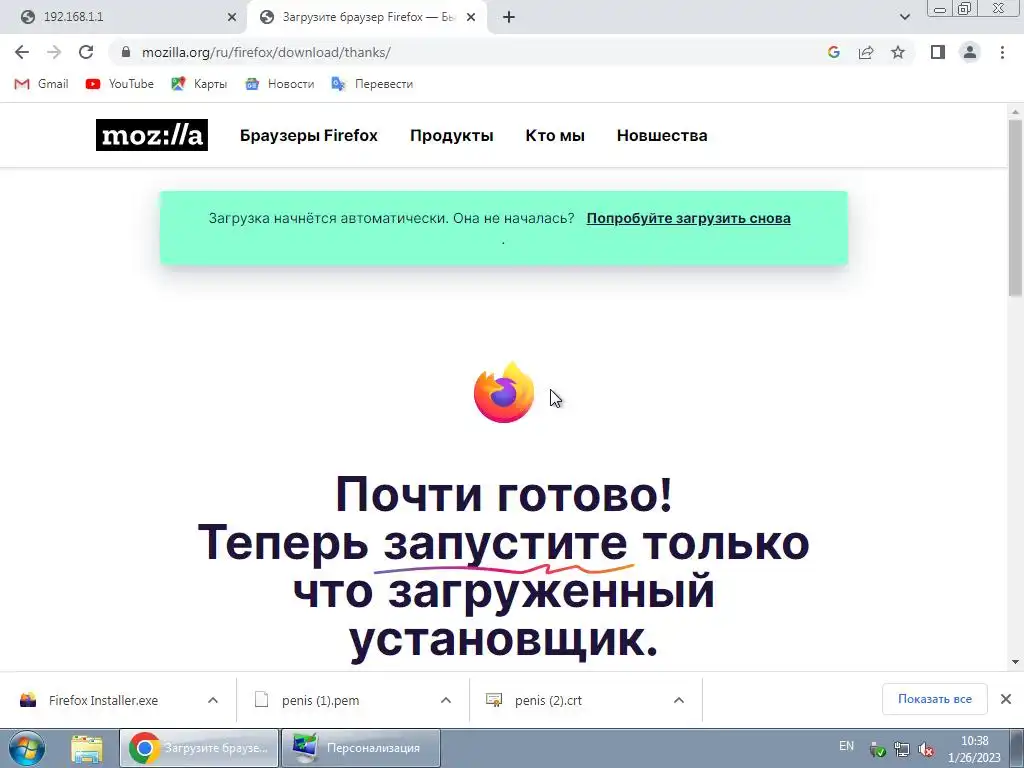Open the Gmail bookmark
The image size is (1024, 768).
click(41, 84)
